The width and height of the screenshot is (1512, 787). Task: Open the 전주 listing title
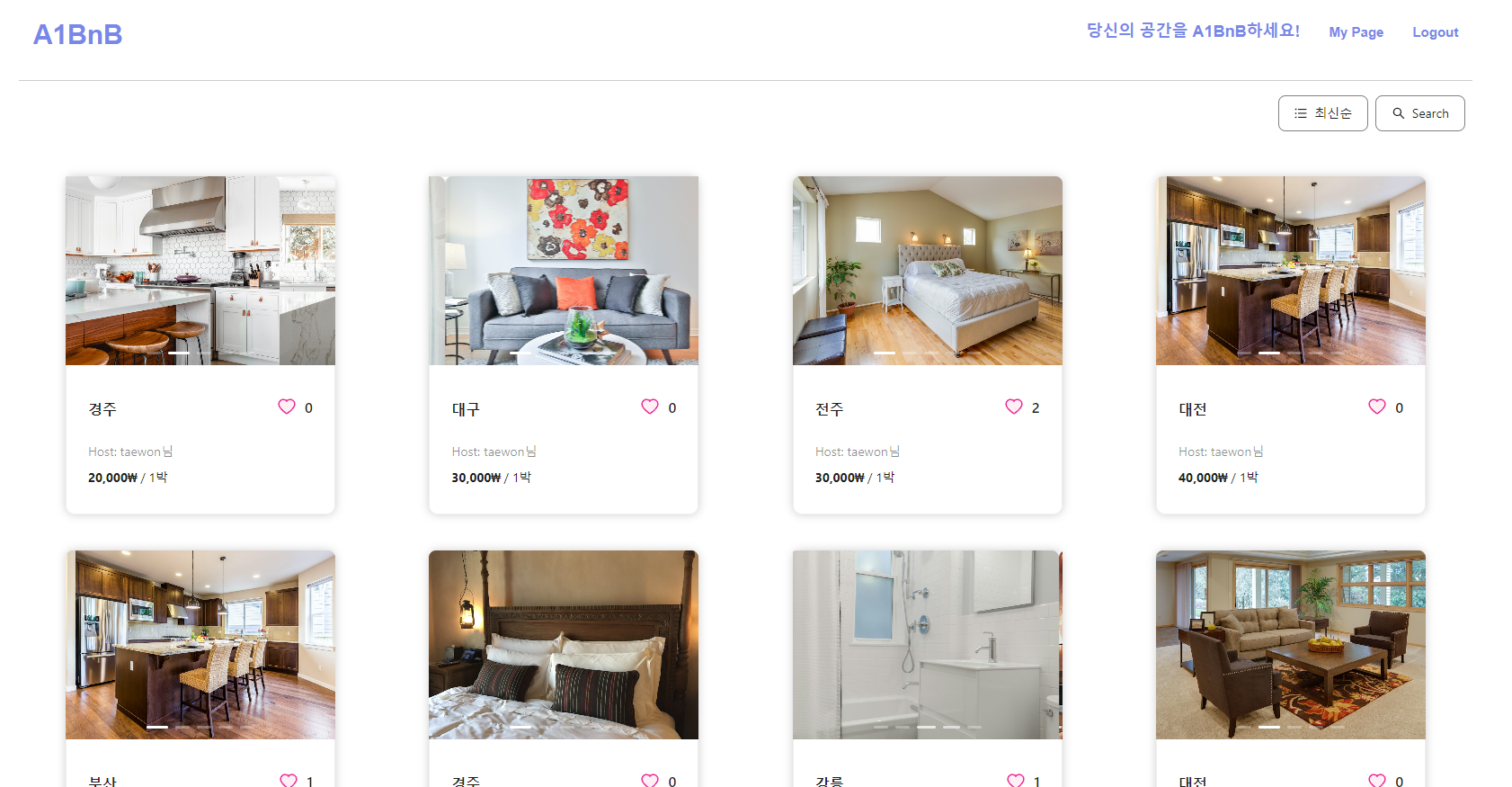pyautogui.click(x=830, y=409)
